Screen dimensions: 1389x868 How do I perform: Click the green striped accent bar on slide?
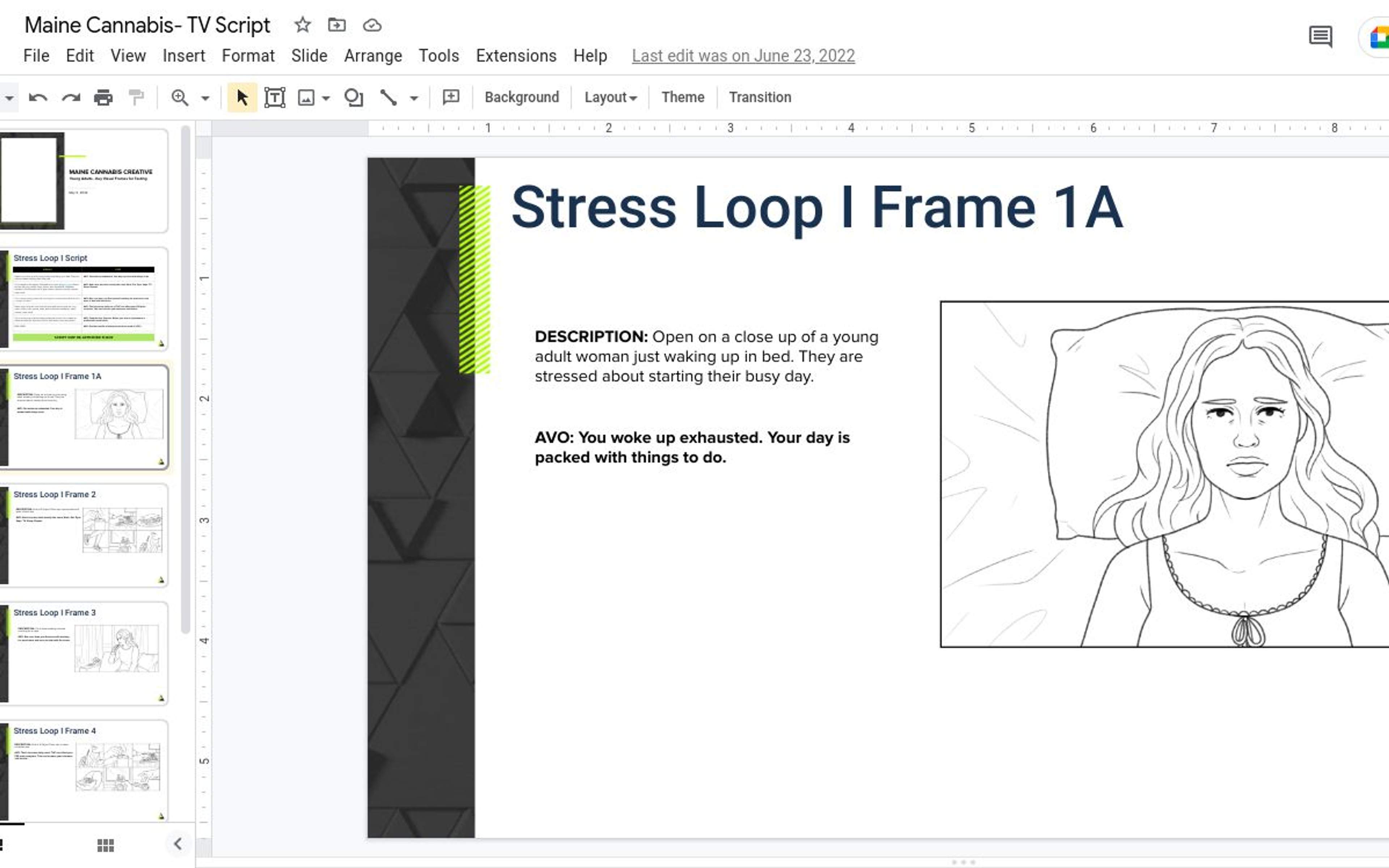tap(475, 279)
